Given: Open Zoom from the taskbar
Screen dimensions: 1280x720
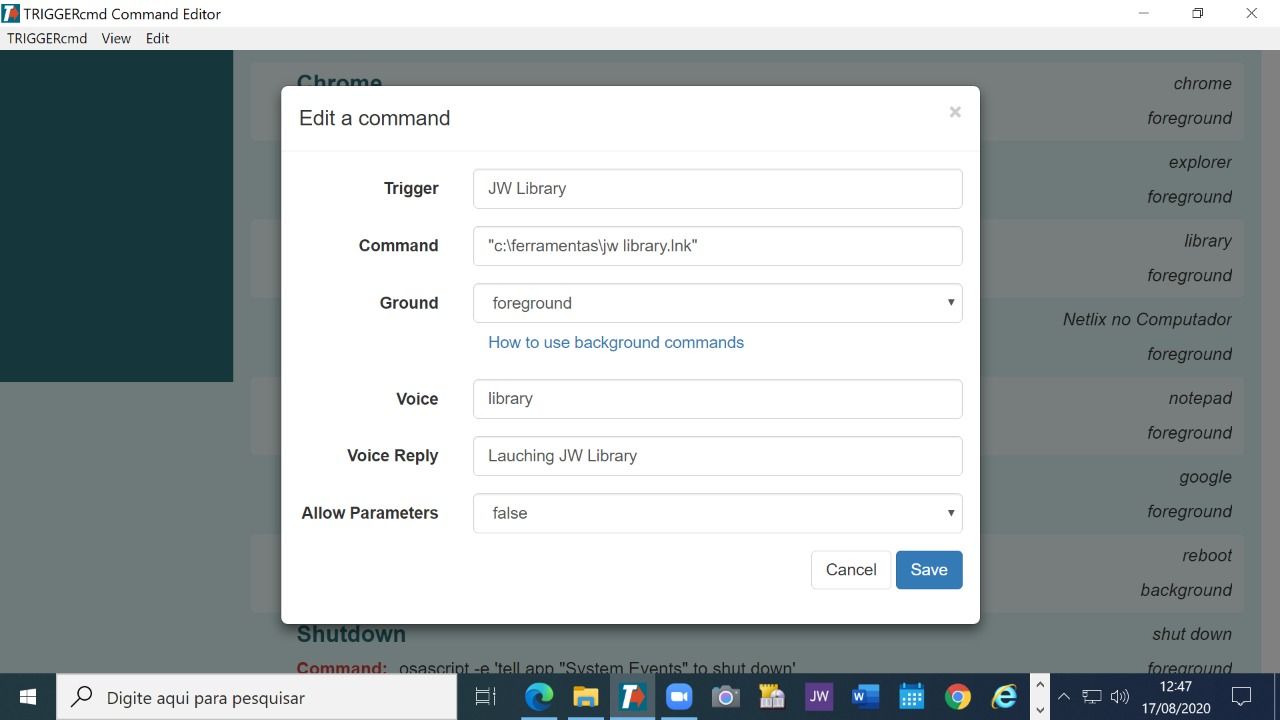Looking at the screenshot, I should point(679,697).
